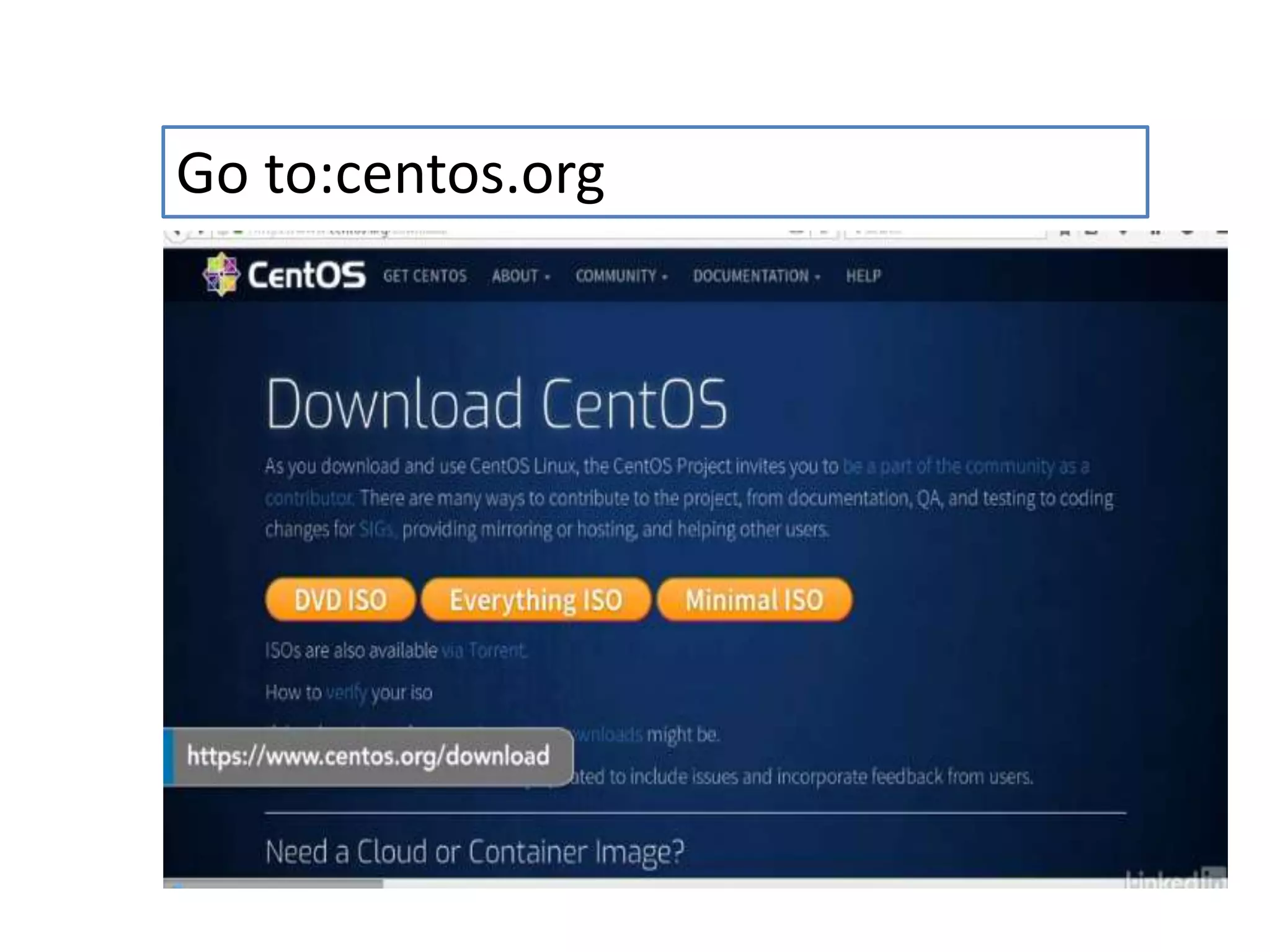The height and width of the screenshot is (952, 1270).
Task: Expand the DOCUMENTATION dropdown menu
Action: tap(757, 276)
